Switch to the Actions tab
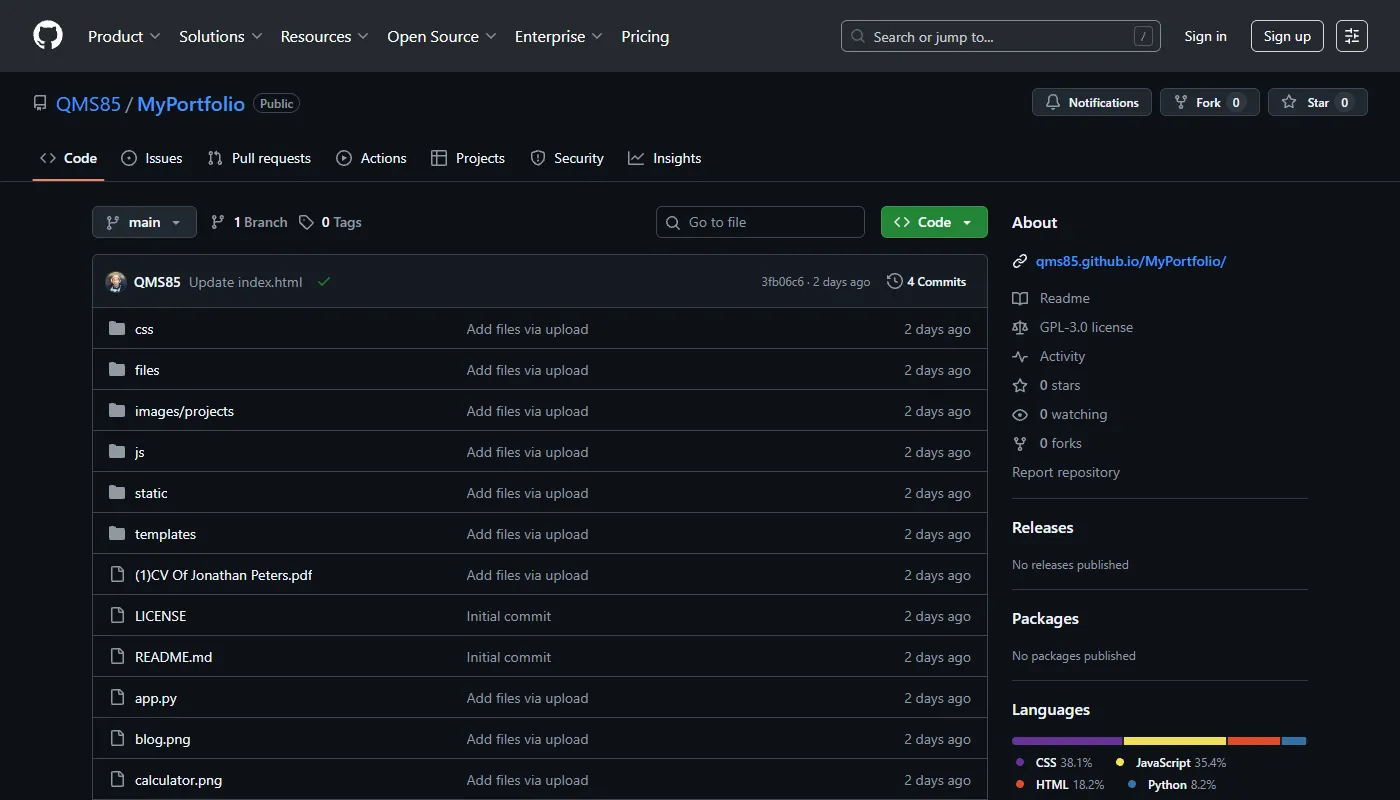This screenshot has height=800, width=1400. pyautogui.click(x=371, y=158)
